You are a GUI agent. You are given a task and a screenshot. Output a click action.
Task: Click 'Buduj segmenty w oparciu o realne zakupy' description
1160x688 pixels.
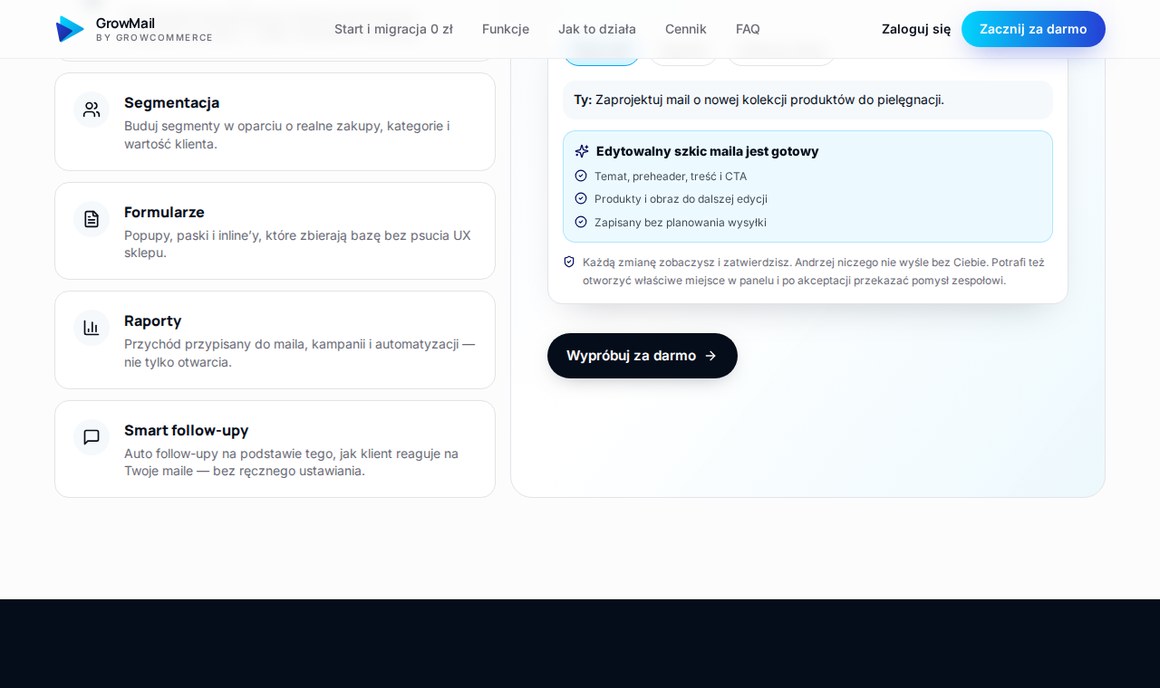point(287,135)
